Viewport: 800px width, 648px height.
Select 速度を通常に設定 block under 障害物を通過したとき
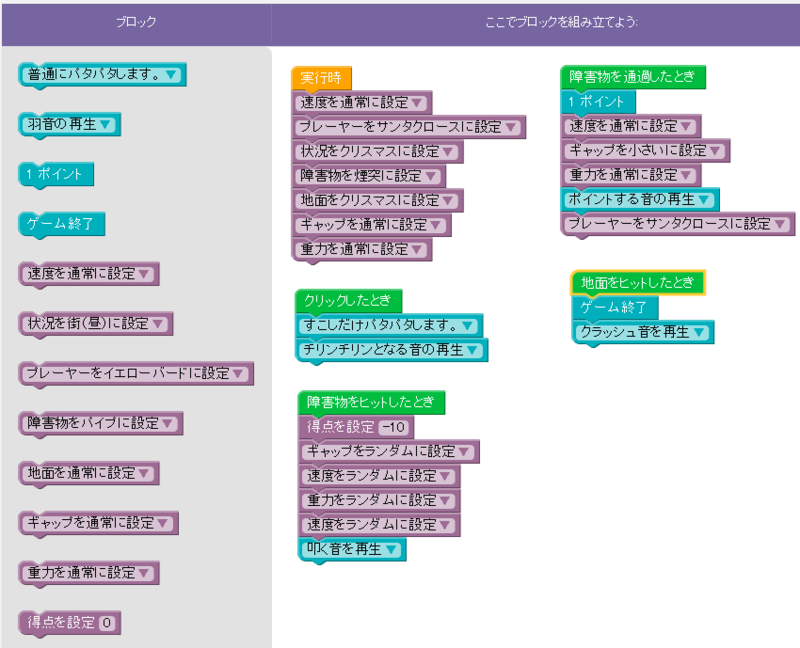(x=631, y=127)
